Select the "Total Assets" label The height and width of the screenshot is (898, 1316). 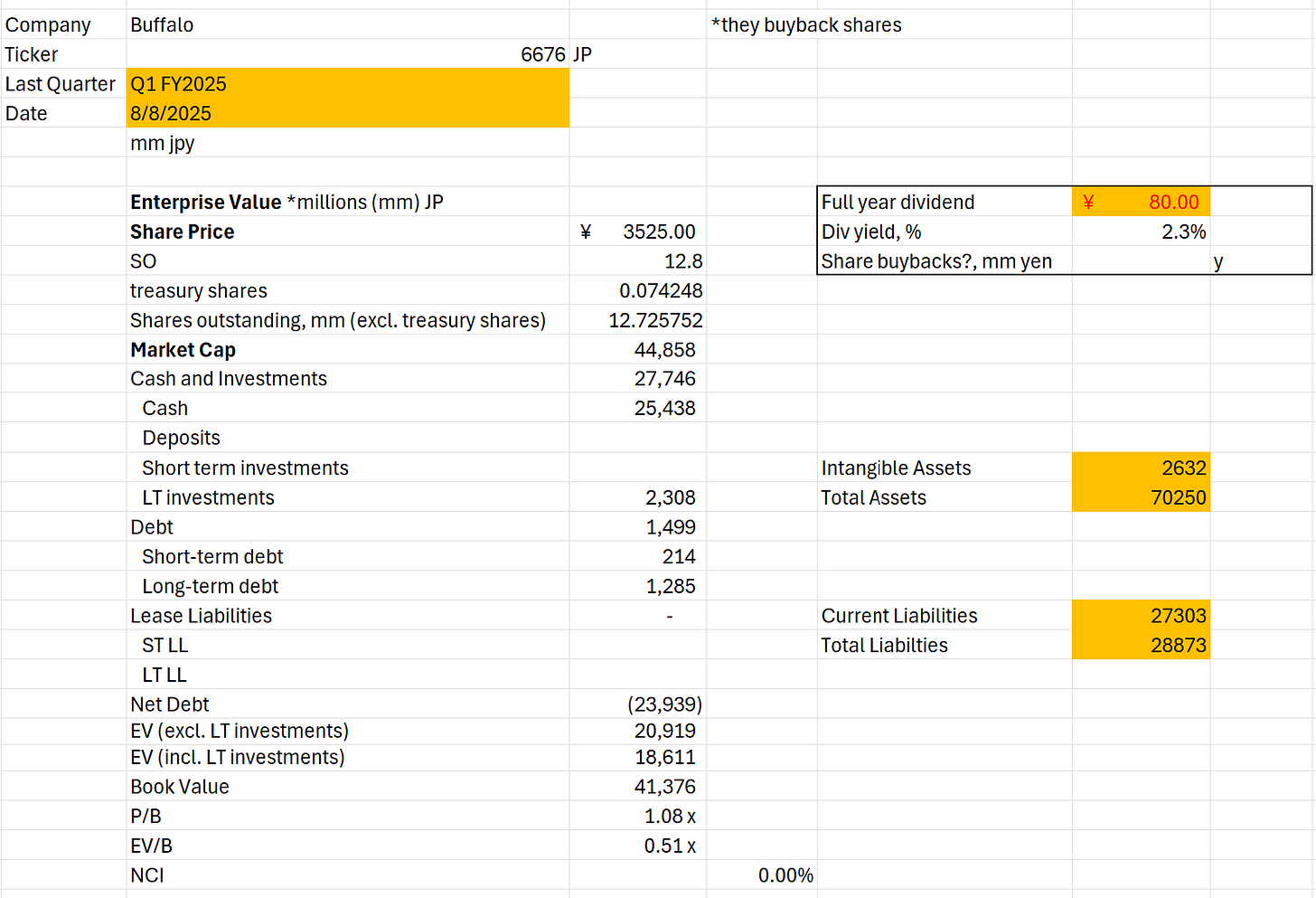click(873, 497)
